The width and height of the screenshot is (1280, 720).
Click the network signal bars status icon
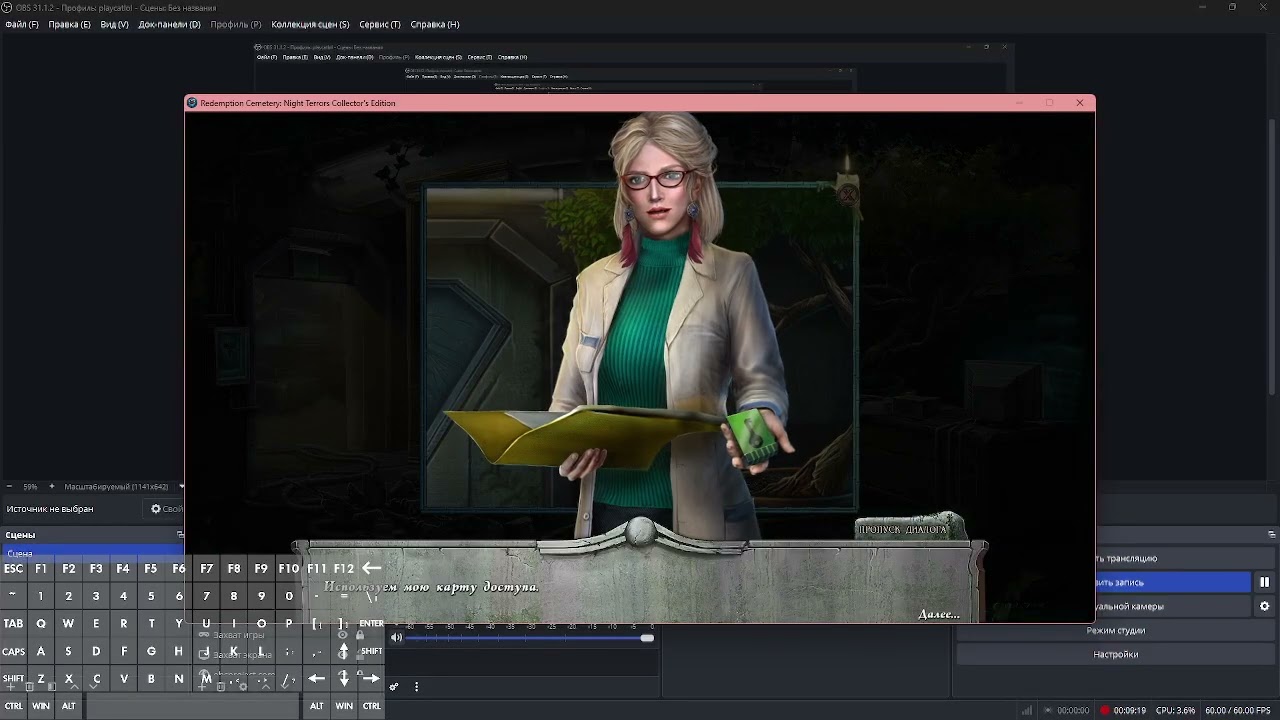pos(1027,711)
